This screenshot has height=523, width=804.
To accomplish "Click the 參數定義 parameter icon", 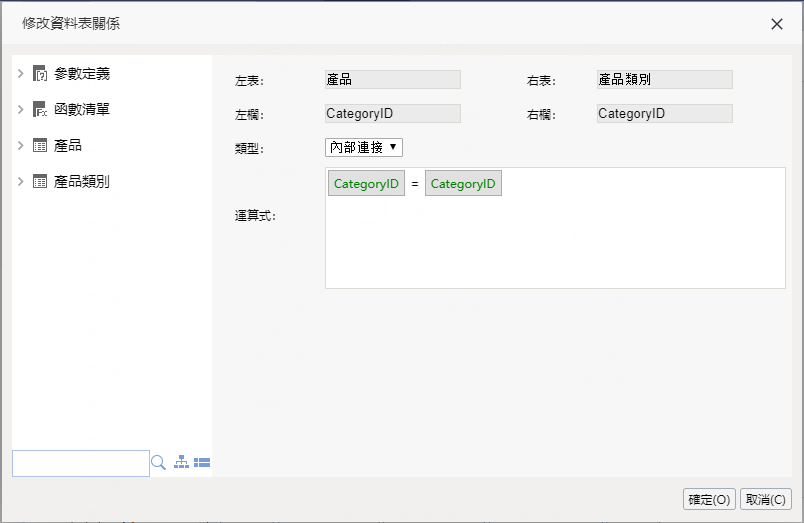I will [x=40, y=73].
